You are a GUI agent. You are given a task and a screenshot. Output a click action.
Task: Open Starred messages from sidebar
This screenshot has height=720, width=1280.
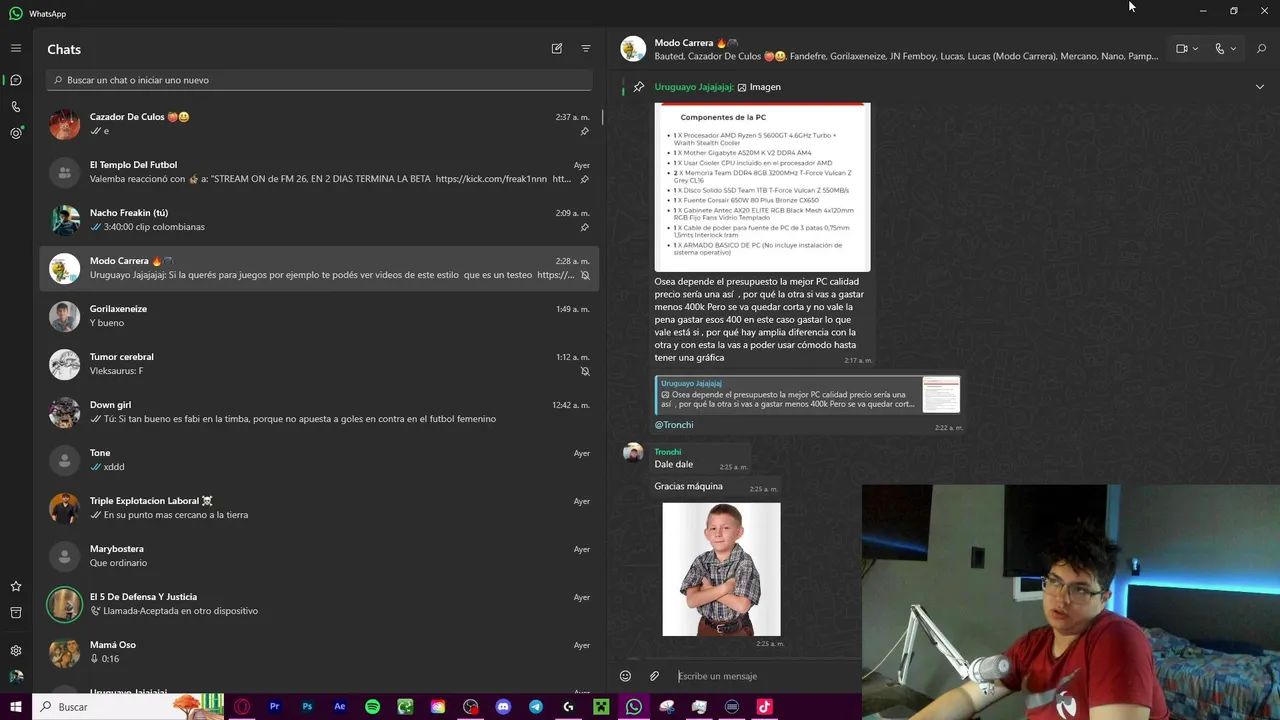click(x=16, y=586)
